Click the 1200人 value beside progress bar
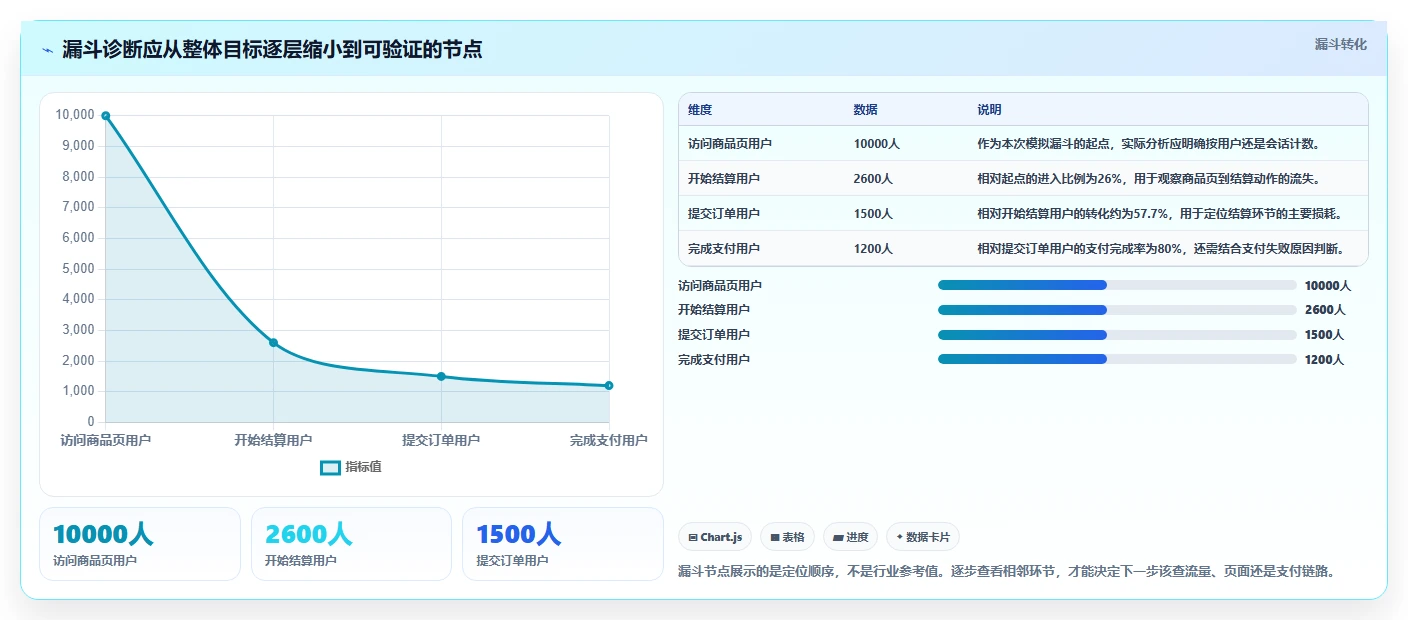The width and height of the screenshot is (1408, 620). 1324,359
